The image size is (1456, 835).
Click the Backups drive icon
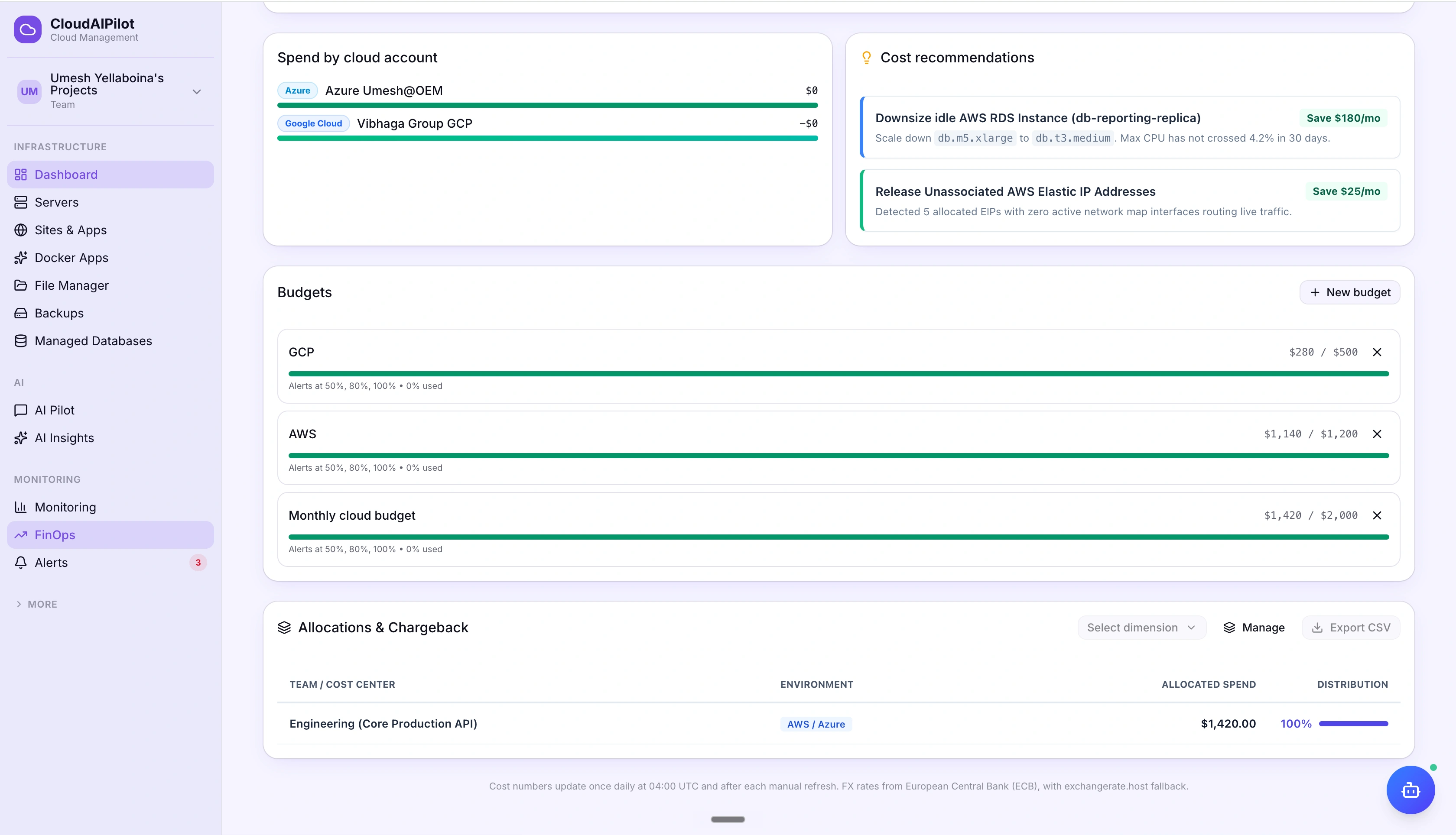(21, 313)
